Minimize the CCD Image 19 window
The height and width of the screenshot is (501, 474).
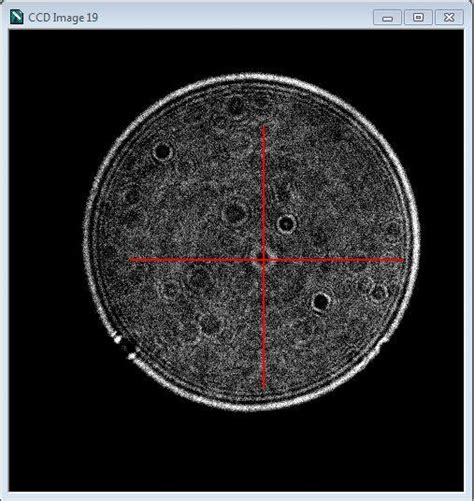[387, 17]
